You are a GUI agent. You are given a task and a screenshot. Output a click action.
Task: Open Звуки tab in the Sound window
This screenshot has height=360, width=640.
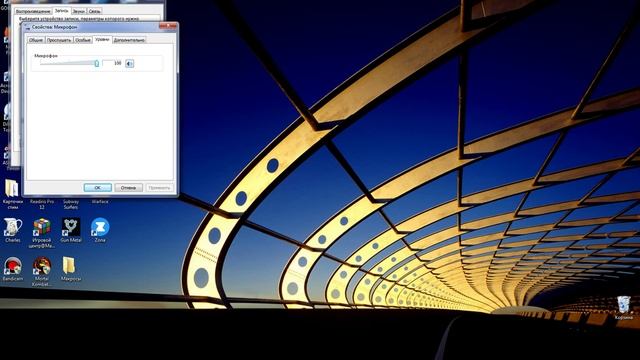click(78, 11)
